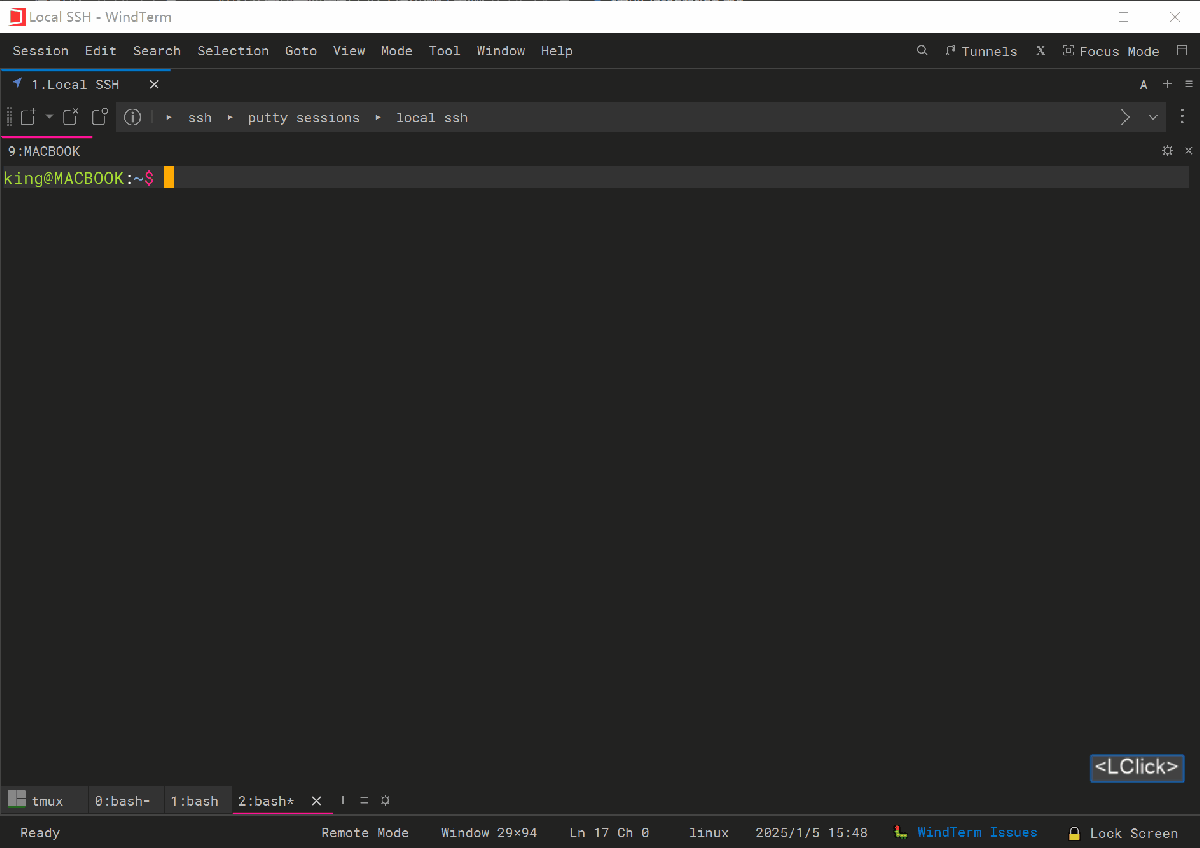Close the 9:MACBOOK terminal pane

[x=1189, y=151]
